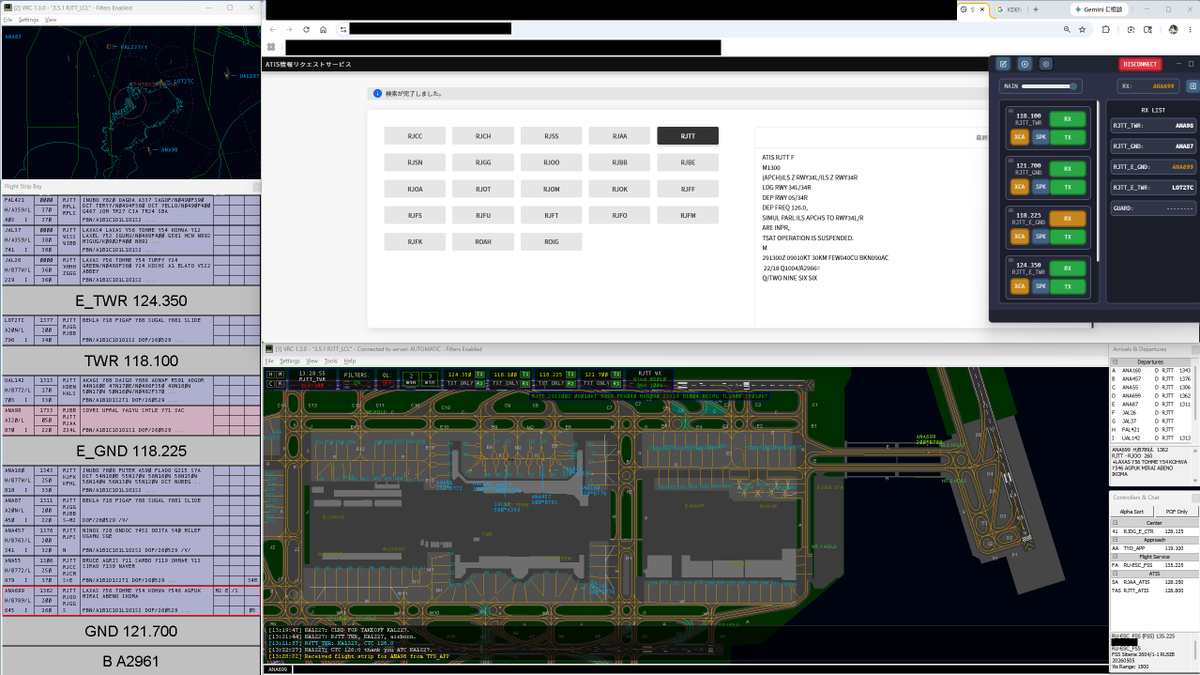Bookmark page with star icon
This screenshot has height=675, width=1200.
click(1082, 29)
